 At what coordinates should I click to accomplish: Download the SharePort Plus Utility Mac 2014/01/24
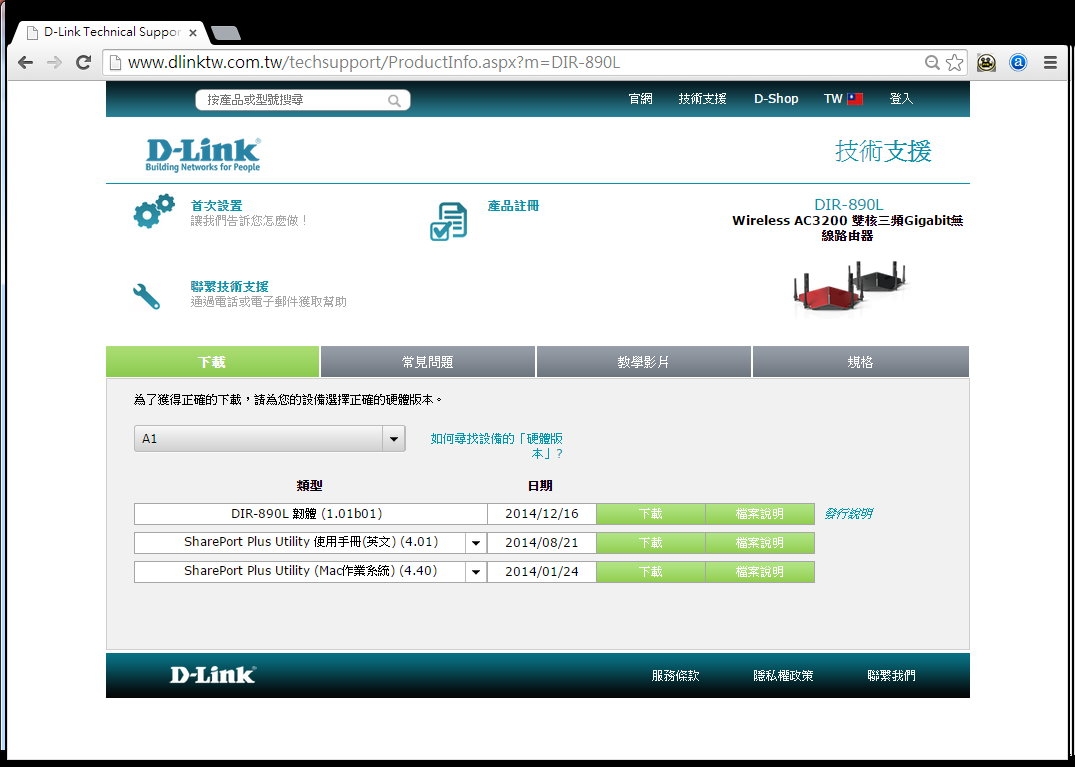point(651,572)
